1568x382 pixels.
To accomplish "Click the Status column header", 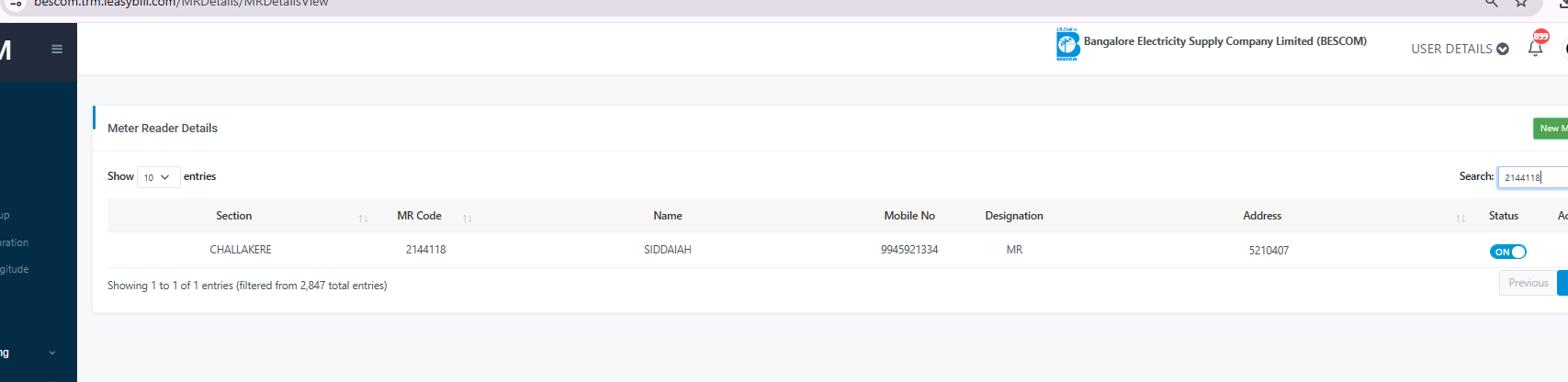I will [x=1504, y=216].
